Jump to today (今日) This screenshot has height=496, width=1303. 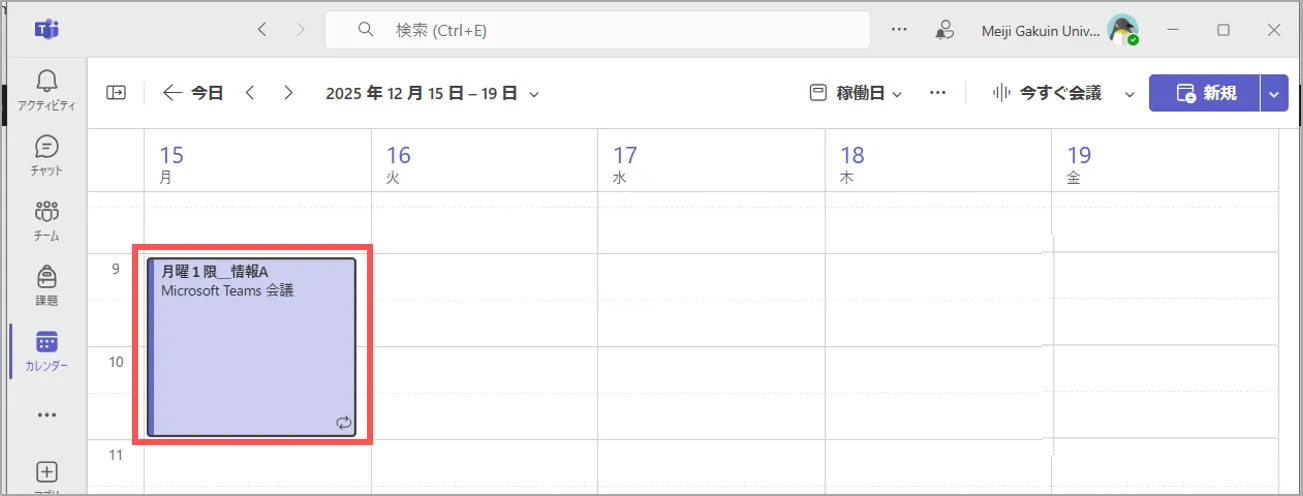[194, 93]
